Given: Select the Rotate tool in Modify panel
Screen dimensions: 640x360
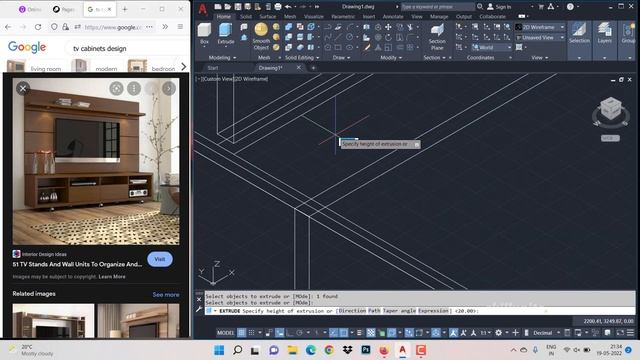Looking at the screenshot, I should click(388, 37).
